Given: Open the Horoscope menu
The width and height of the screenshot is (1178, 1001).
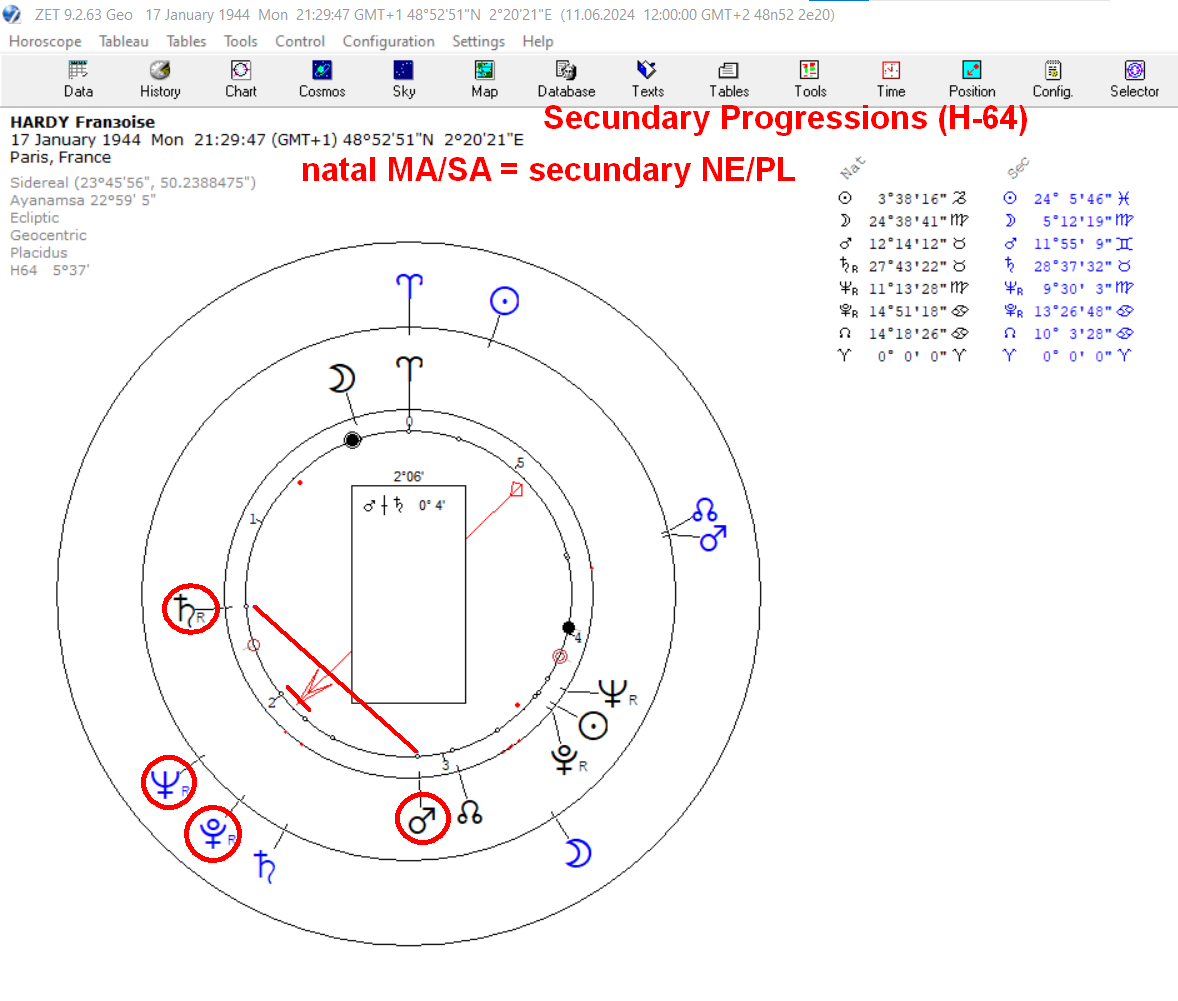Looking at the screenshot, I should coord(45,41).
